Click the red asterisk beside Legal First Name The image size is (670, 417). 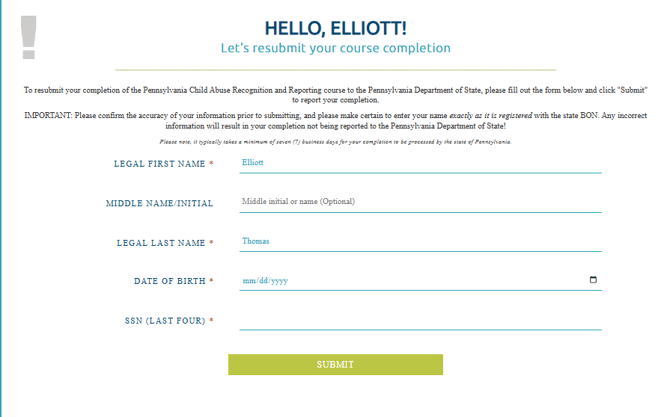pos(211,163)
